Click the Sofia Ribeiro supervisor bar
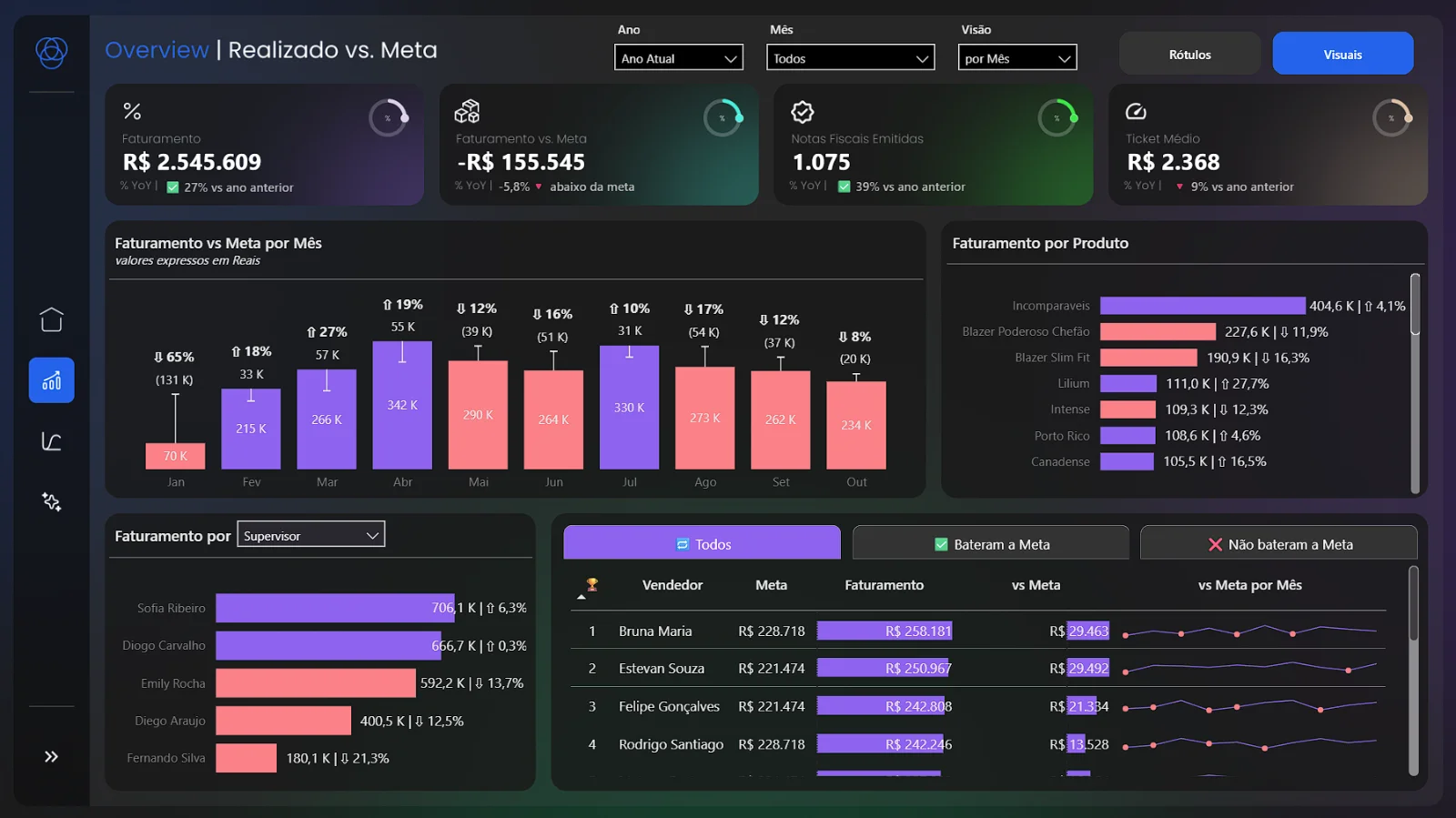This screenshot has height=818, width=1456. 335,608
